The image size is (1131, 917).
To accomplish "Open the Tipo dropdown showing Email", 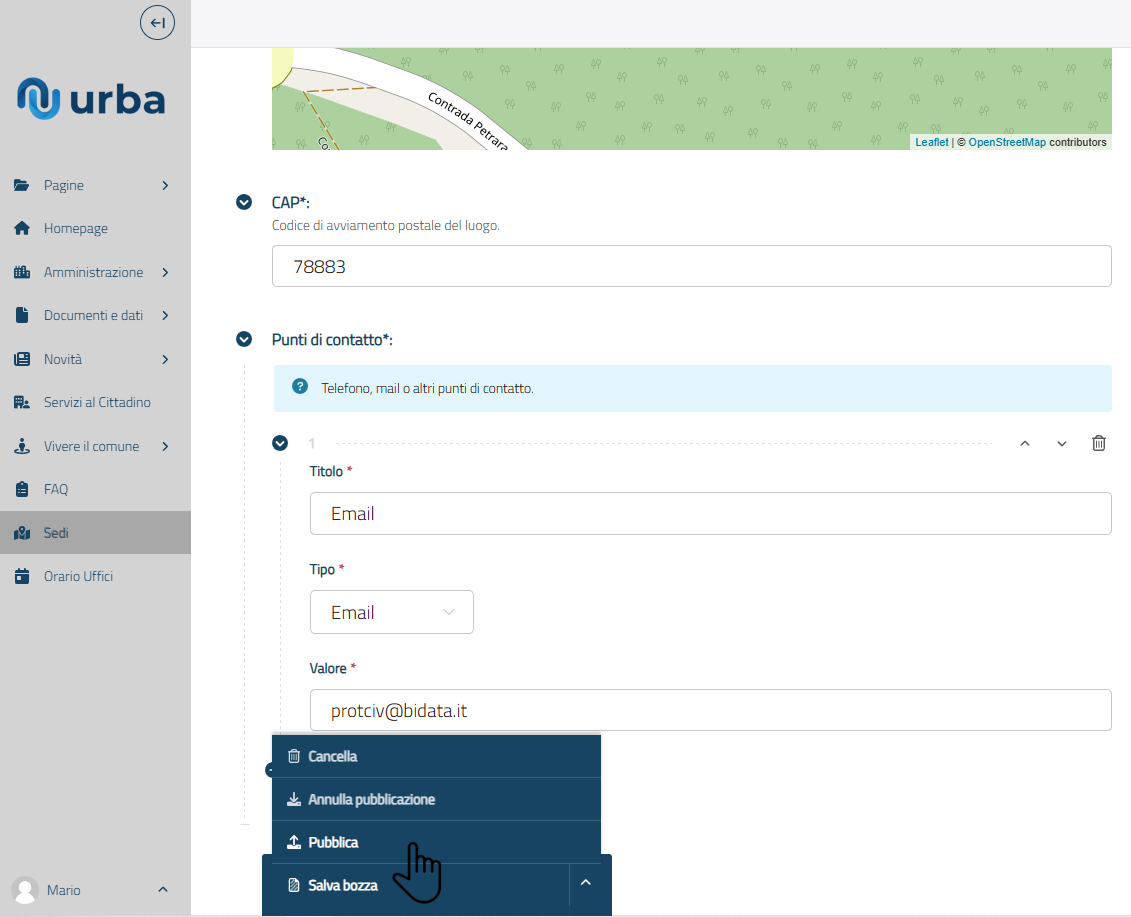I will [391, 612].
